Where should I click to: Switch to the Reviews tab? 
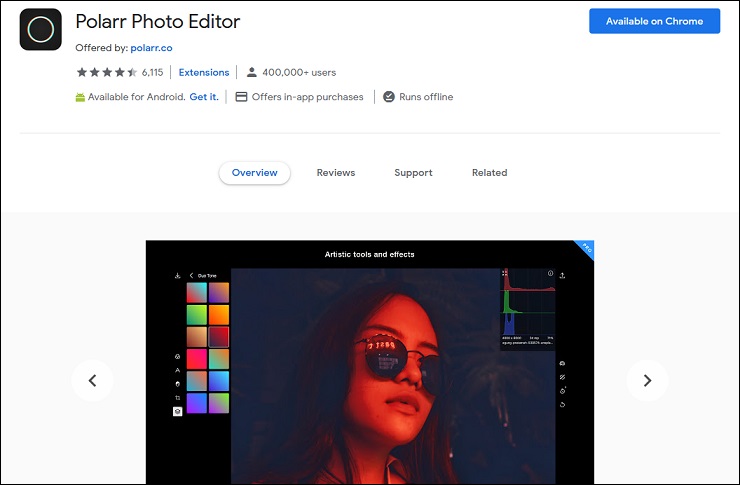[336, 173]
